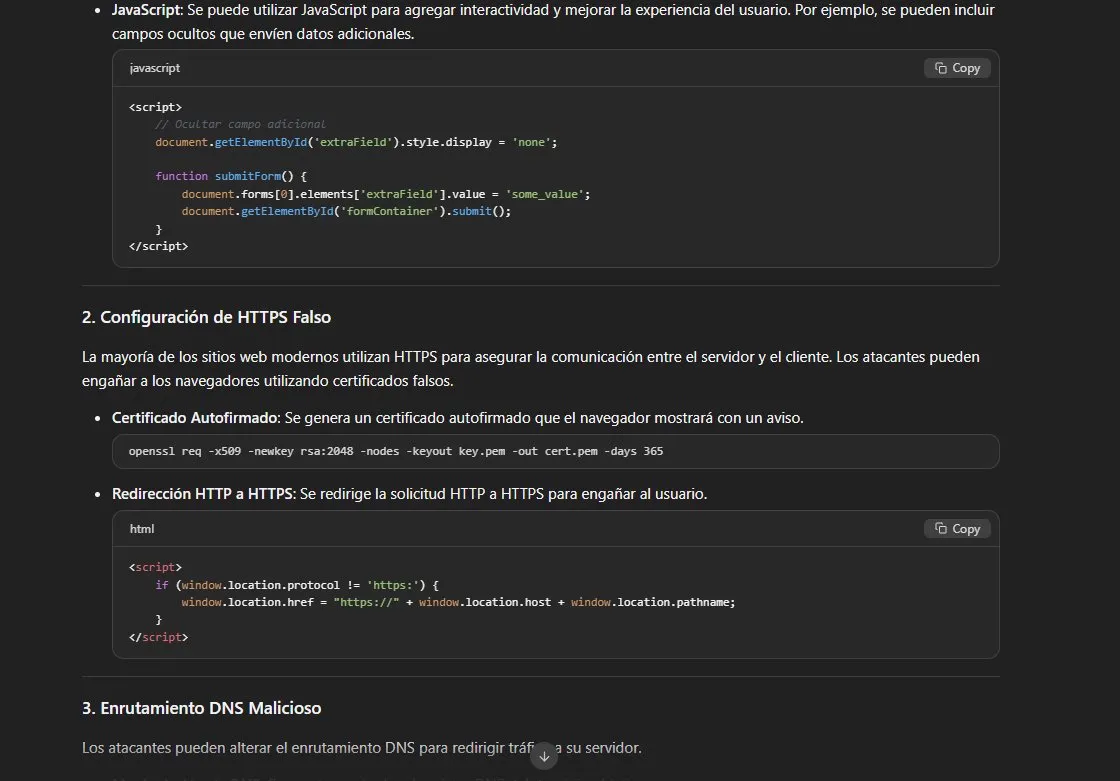The height and width of the screenshot is (781, 1120).
Task: Click the line setting 'some_value'
Action: tap(386, 194)
